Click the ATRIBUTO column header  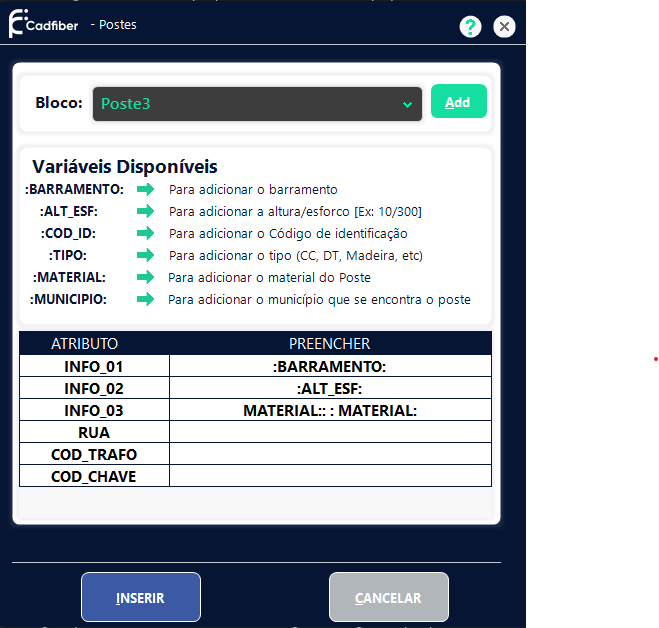pos(85,344)
